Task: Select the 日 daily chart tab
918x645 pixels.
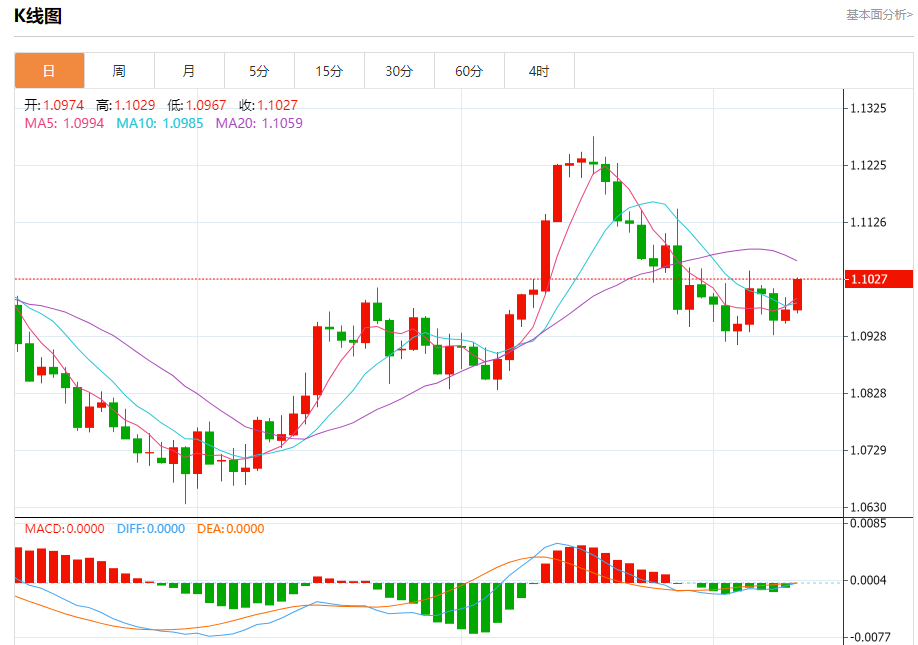Action: tap(49, 71)
